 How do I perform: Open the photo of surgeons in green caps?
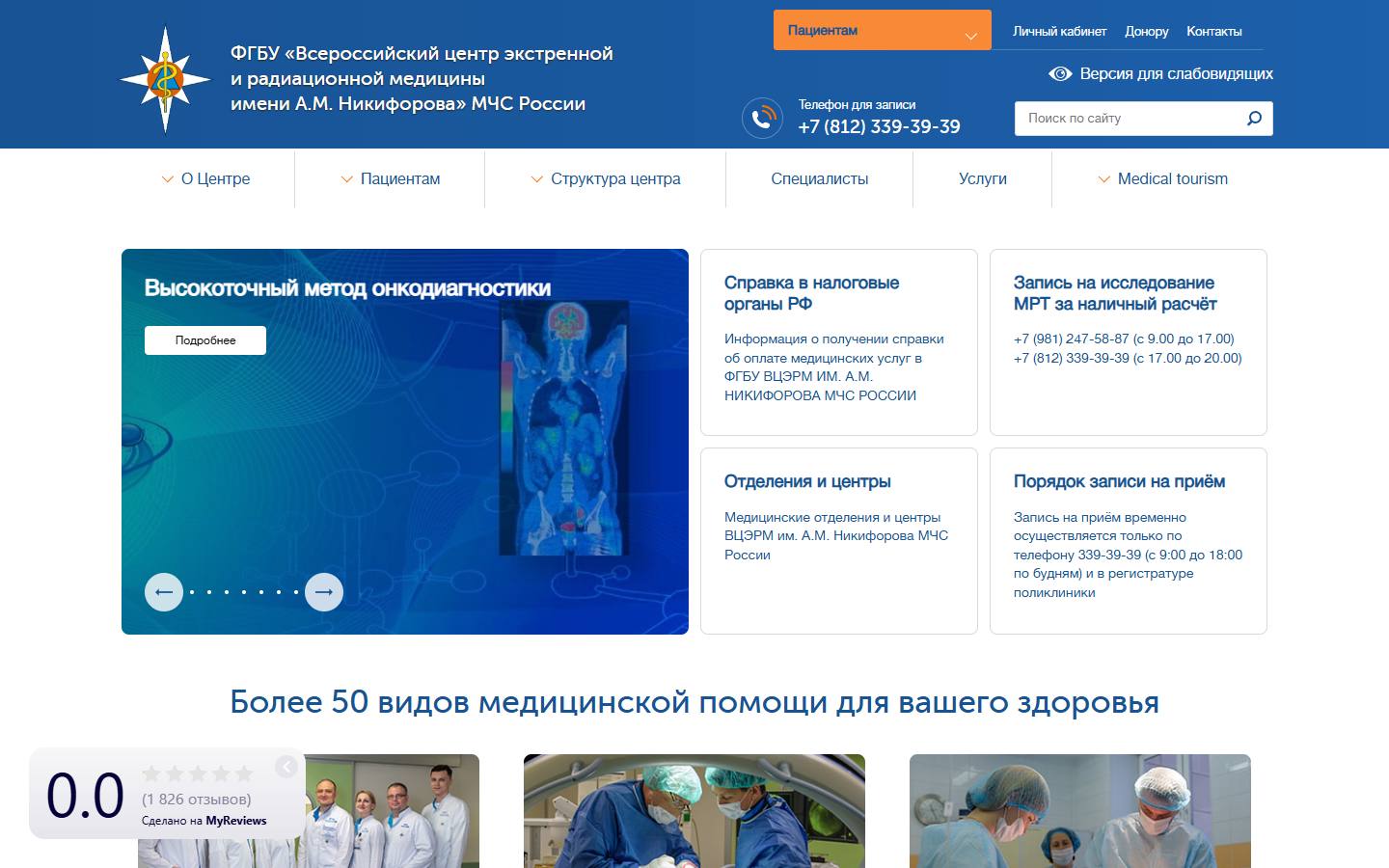(694, 811)
